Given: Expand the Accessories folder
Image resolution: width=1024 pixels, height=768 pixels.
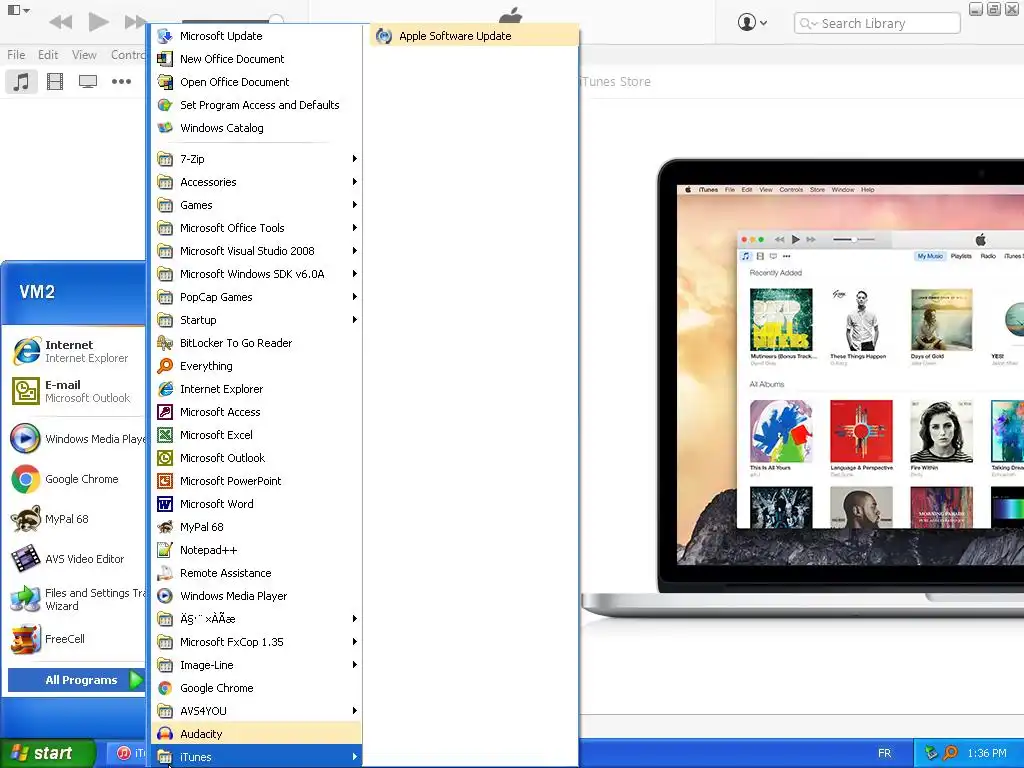Looking at the screenshot, I should [x=256, y=182].
